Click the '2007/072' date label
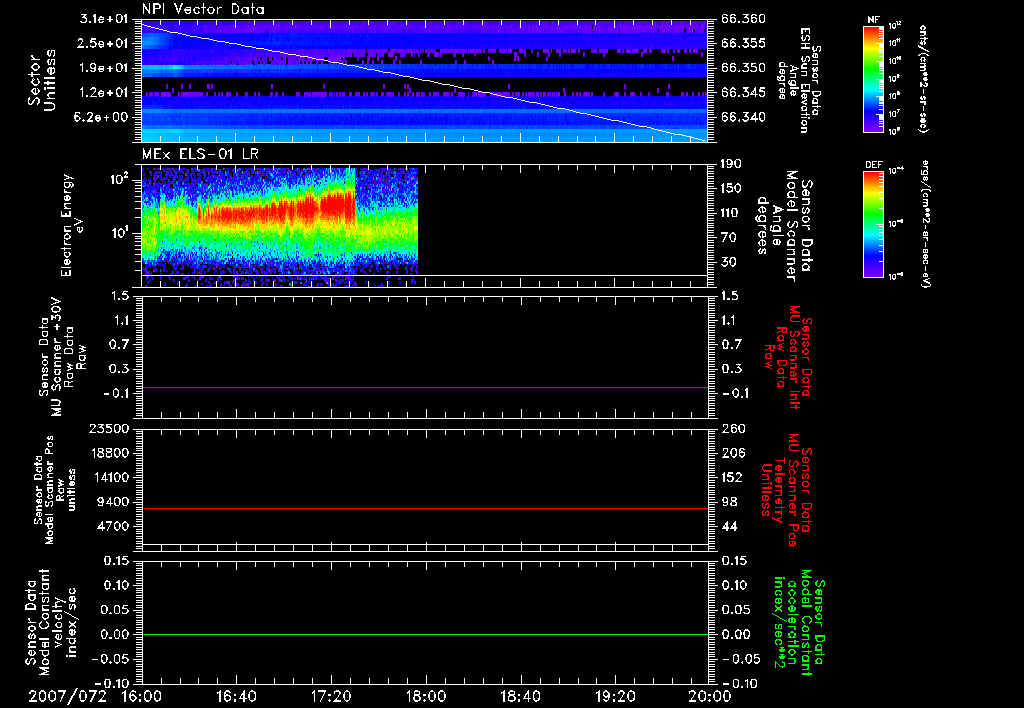 pos(67,696)
